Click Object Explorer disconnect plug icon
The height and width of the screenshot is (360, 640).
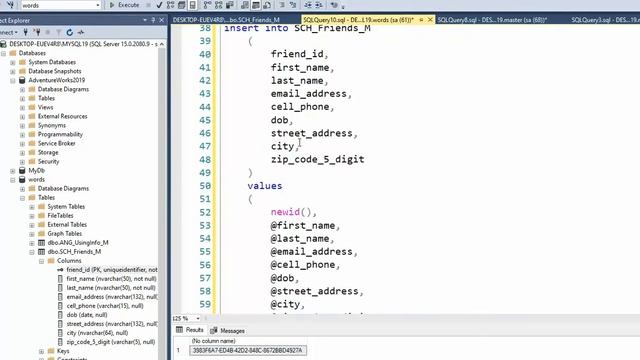click(x=37, y=32)
